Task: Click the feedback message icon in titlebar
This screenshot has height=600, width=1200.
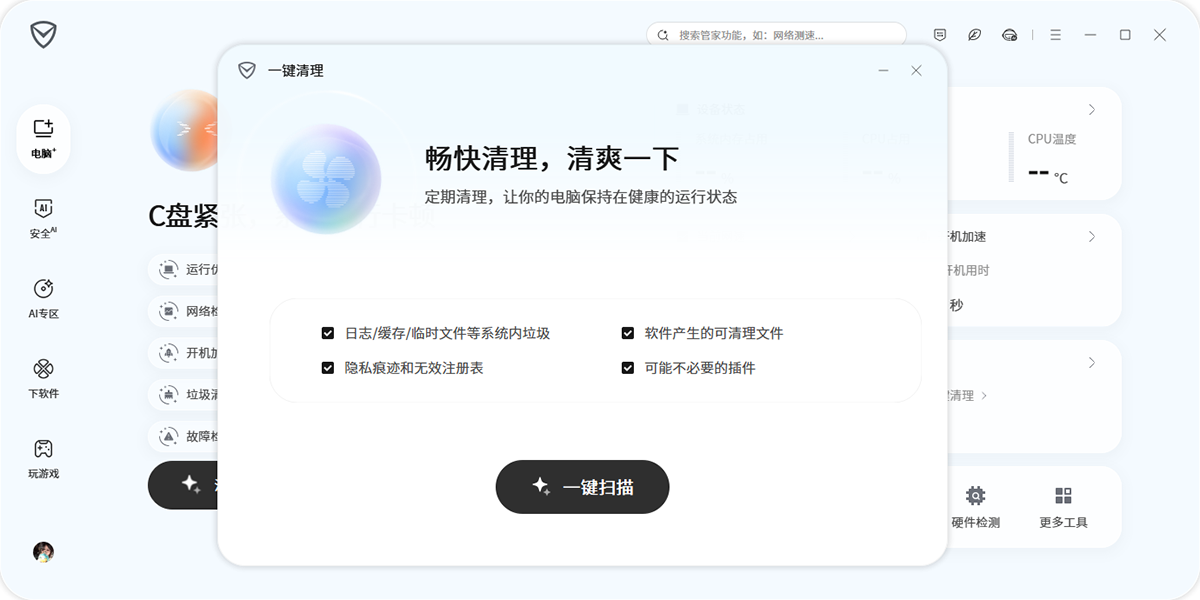Action: [939, 34]
